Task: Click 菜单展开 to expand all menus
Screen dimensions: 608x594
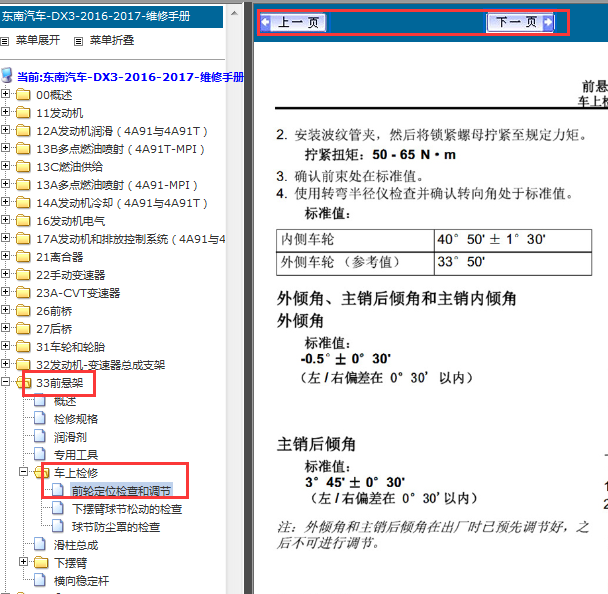Action: [x=38, y=40]
